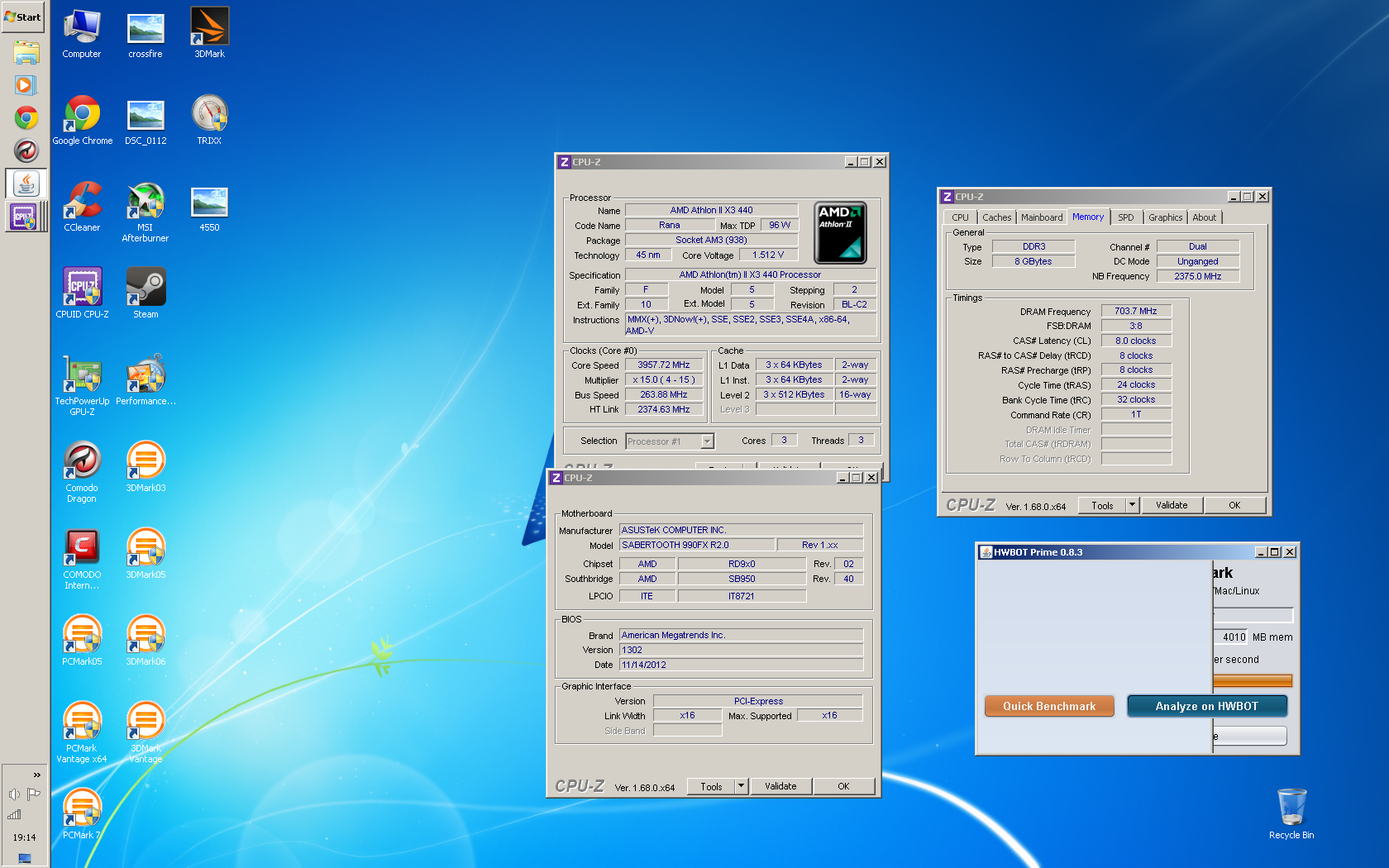Click the Core Speed 3957.72 MHz value
The width and height of the screenshot is (1389, 868).
664,365
